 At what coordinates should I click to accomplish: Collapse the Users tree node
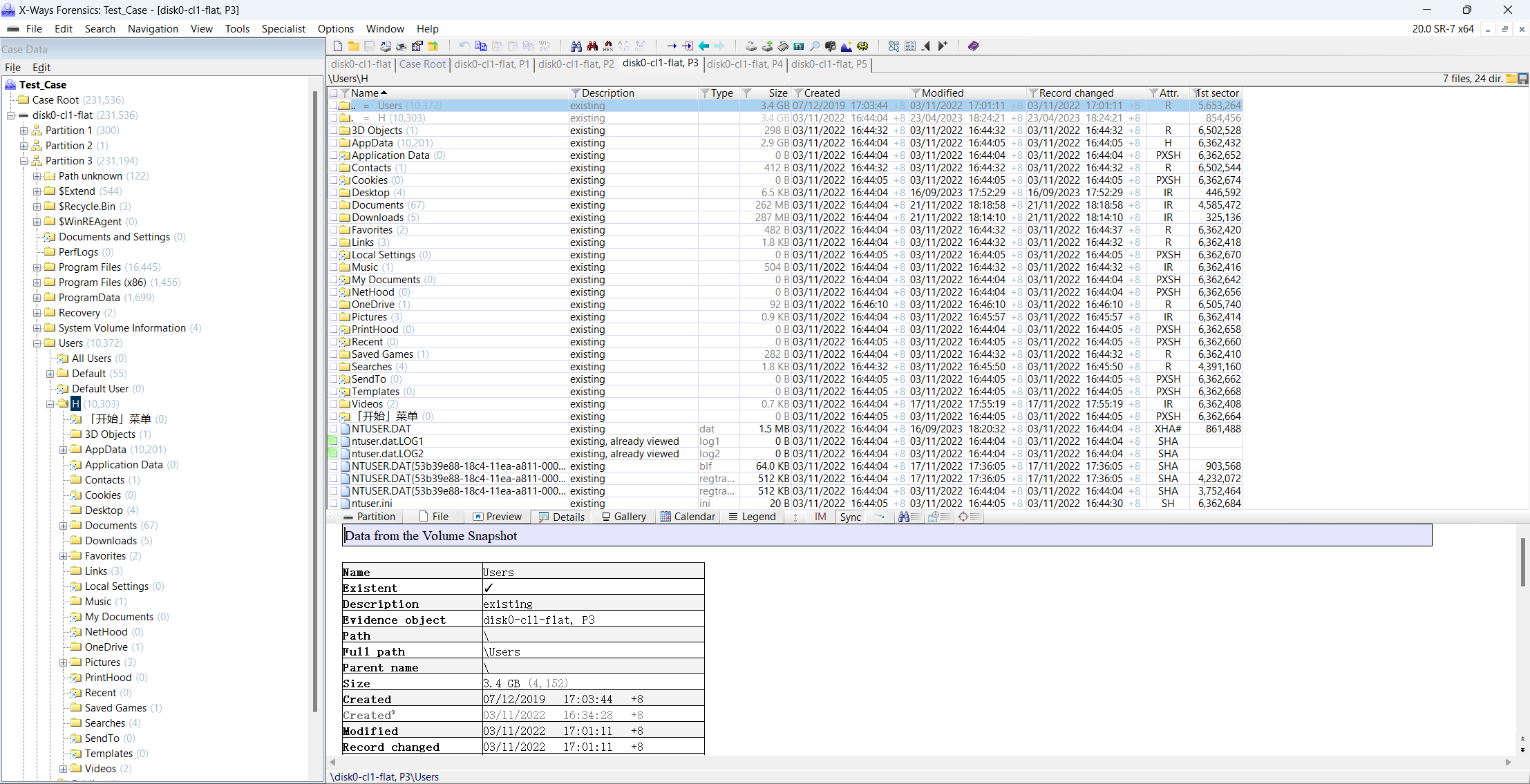tap(37, 343)
